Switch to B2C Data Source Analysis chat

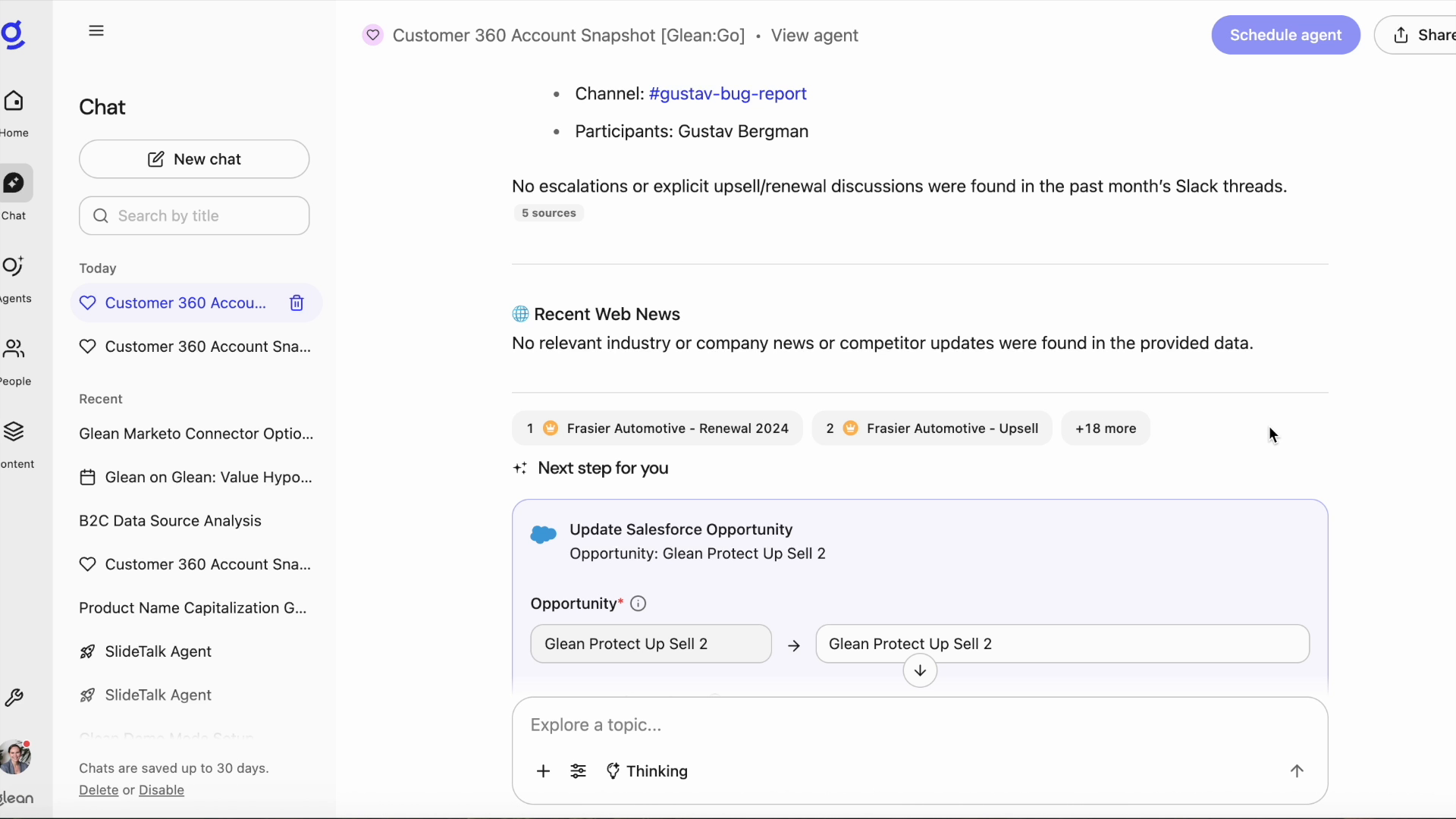(x=170, y=521)
